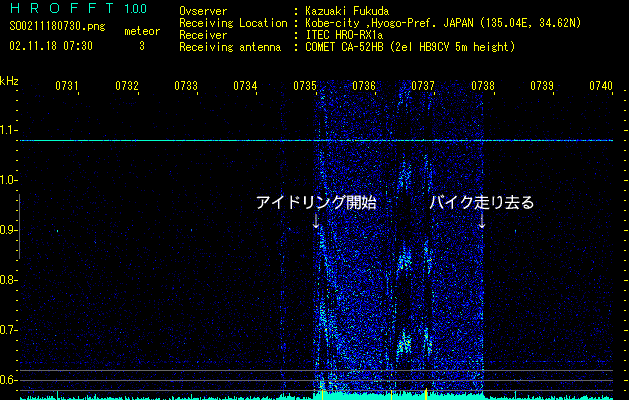Click the kHz axis unit label
This screenshot has height=400, width=629.
click(x=9, y=82)
